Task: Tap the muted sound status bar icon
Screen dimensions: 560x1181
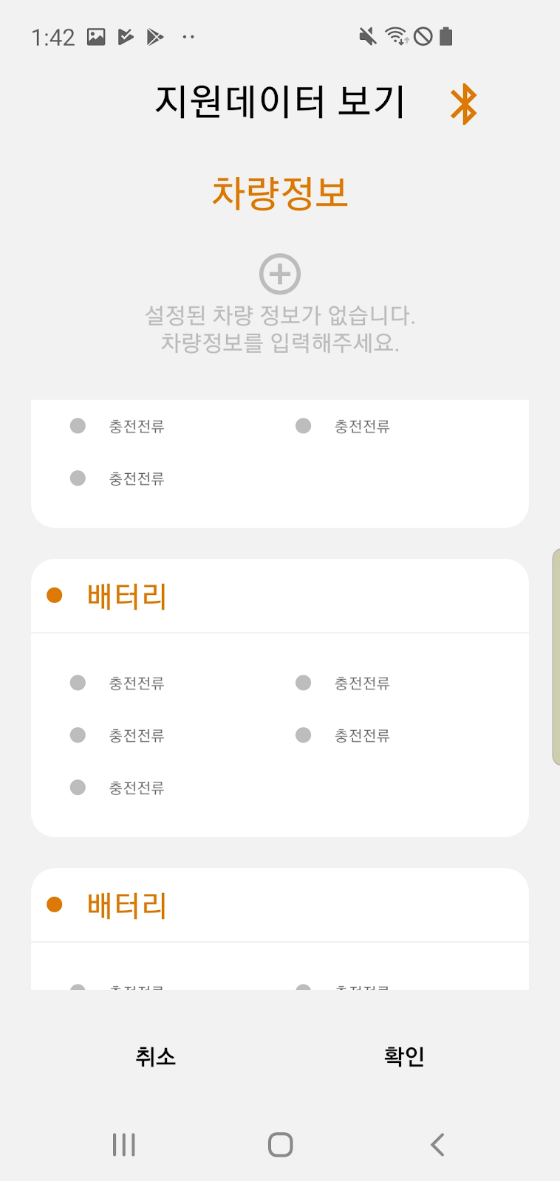Action: pyautogui.click(x=368, y=36)
